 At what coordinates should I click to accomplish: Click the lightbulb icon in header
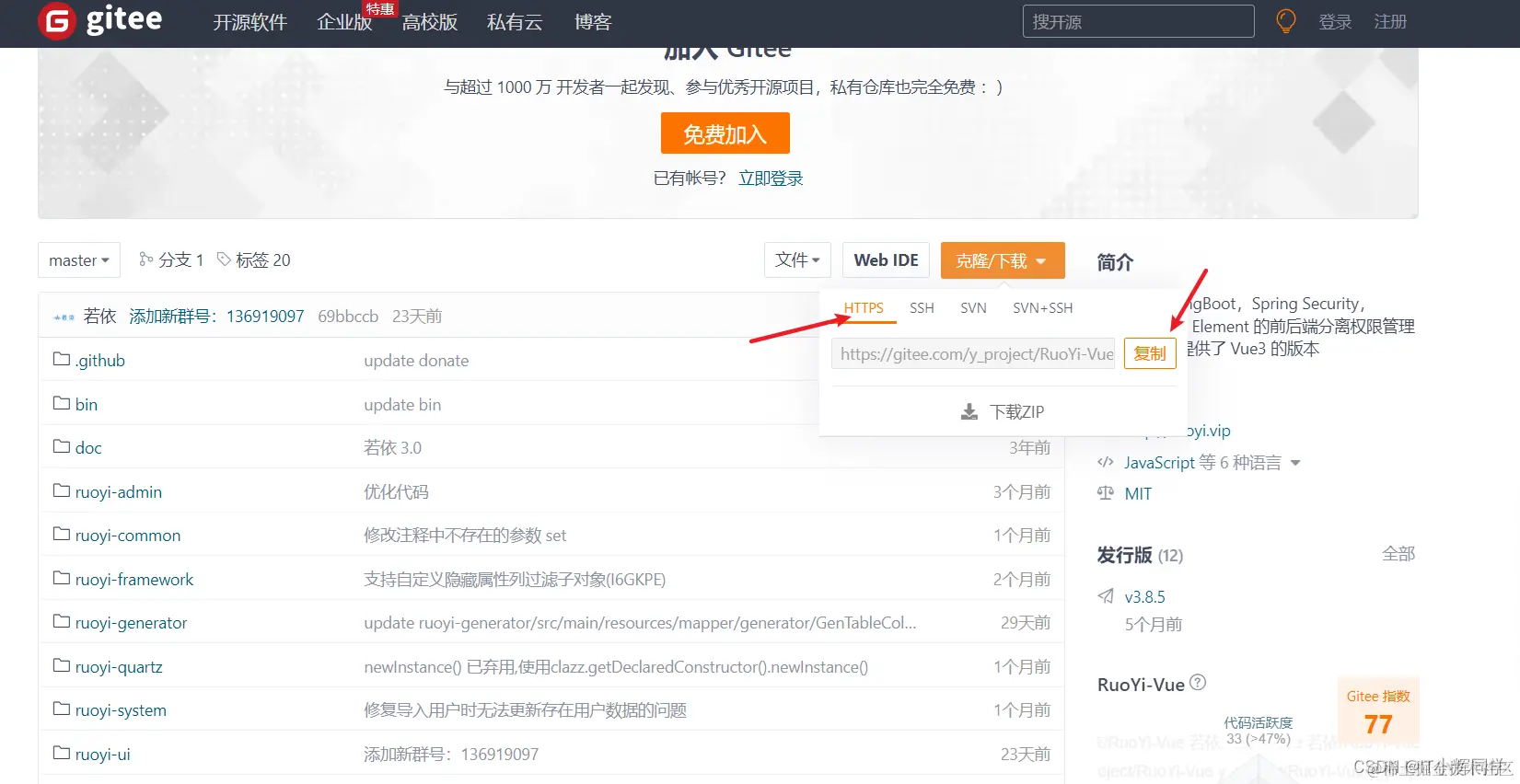[x=1285, y=21]
